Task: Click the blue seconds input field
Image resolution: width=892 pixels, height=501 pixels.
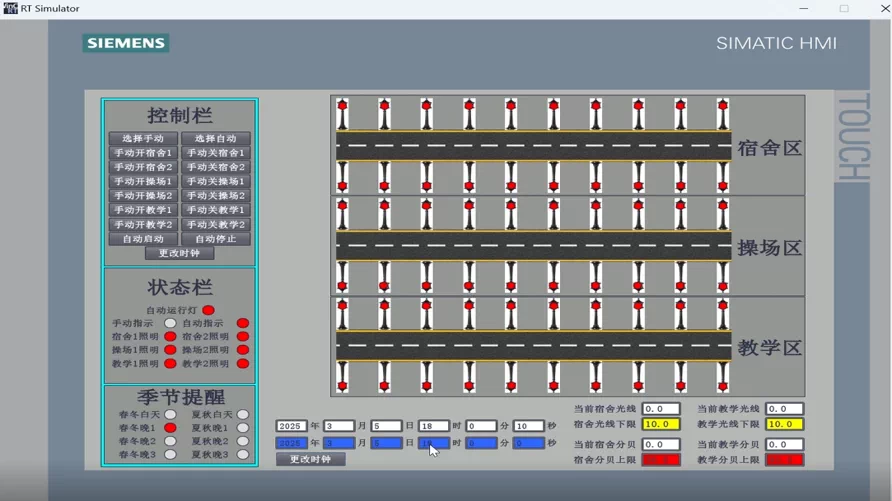Action: click(528, 443)
